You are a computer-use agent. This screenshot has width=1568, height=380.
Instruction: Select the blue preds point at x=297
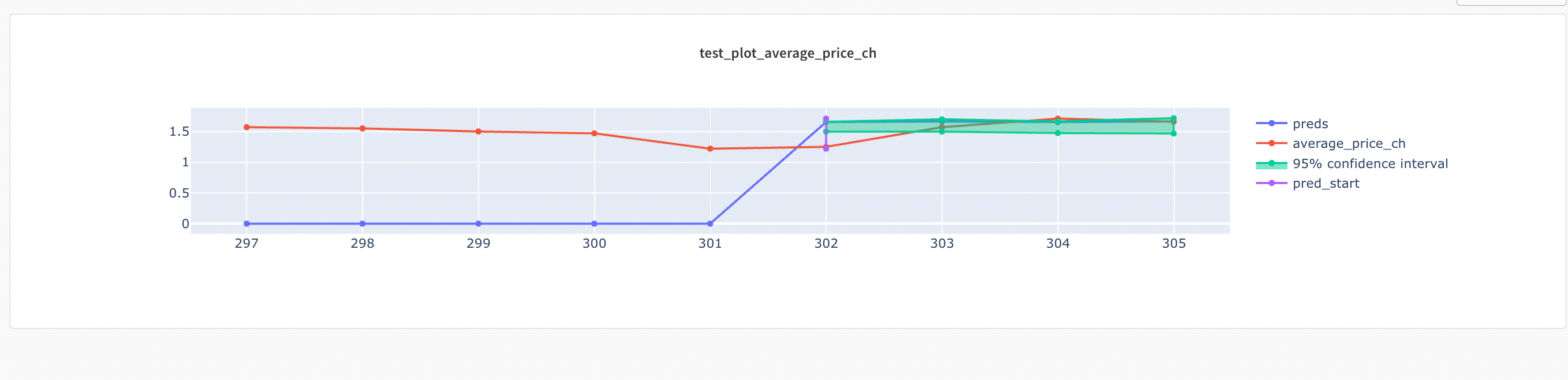(x=247, y=224)
